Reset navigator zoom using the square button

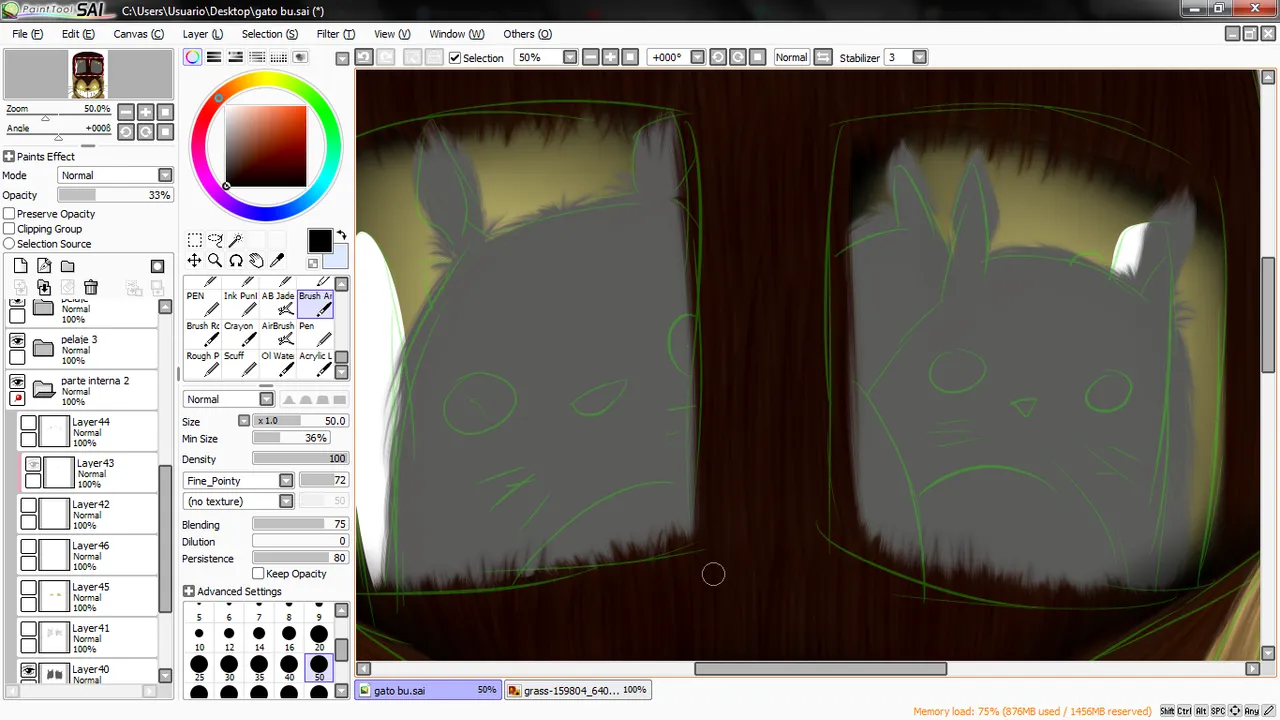pyautogui.click(x=166, y=112)
